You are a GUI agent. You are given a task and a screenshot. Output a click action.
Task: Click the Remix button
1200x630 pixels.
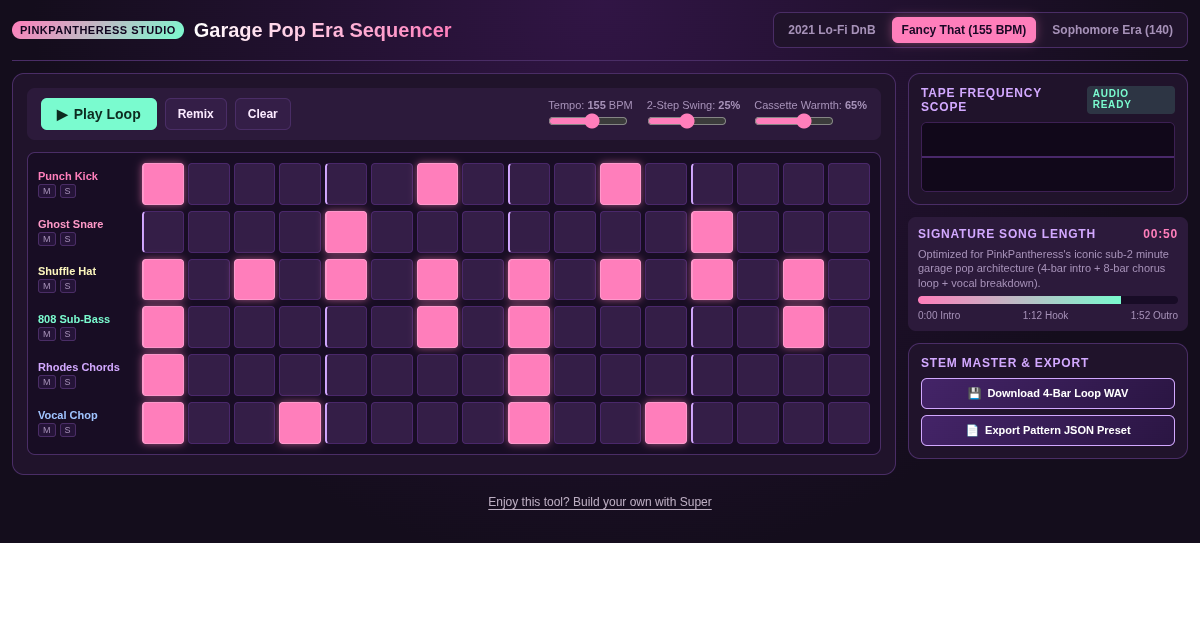coord(196,114)
